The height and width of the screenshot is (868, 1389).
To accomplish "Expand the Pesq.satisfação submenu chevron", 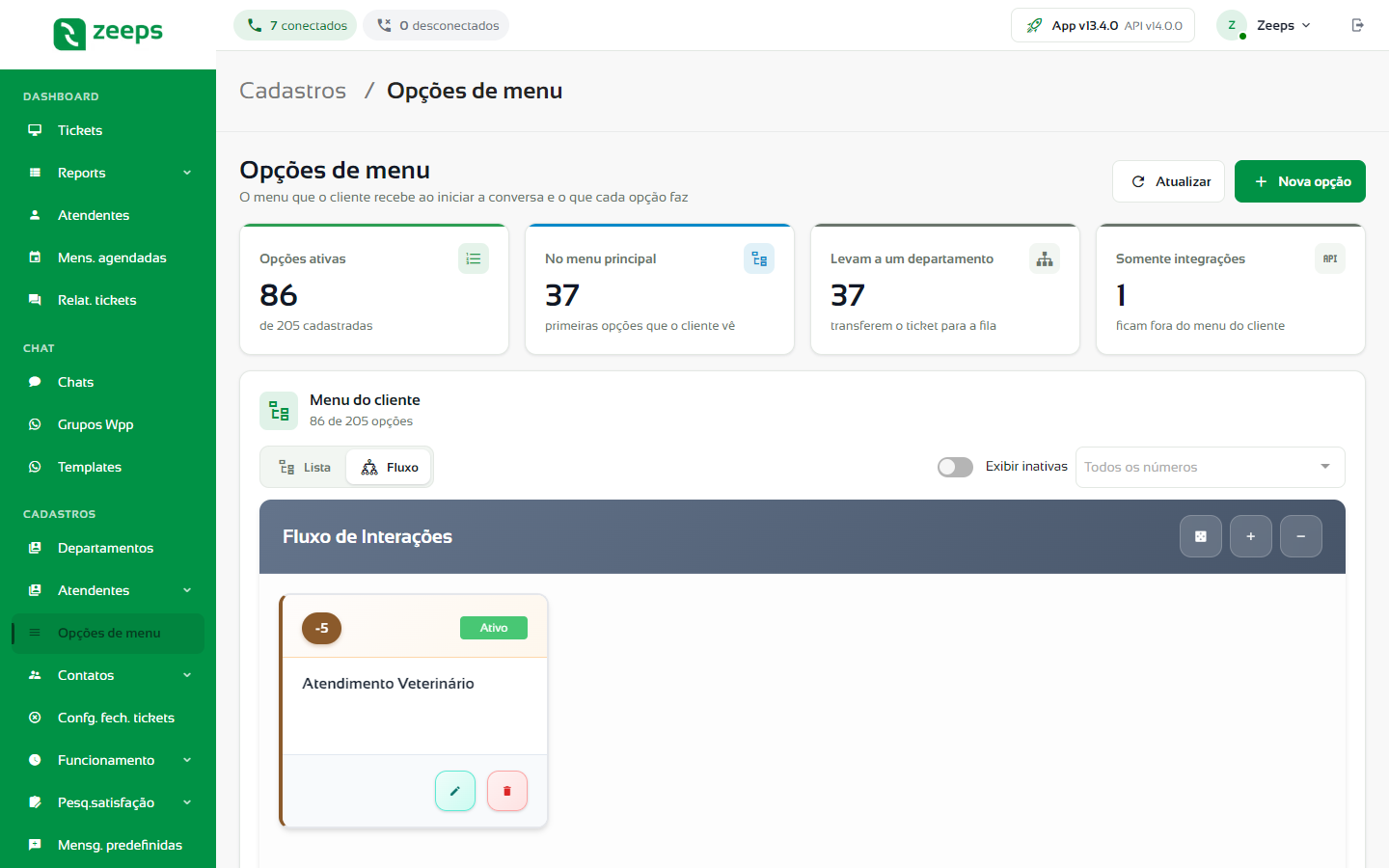I will [187, 802].
